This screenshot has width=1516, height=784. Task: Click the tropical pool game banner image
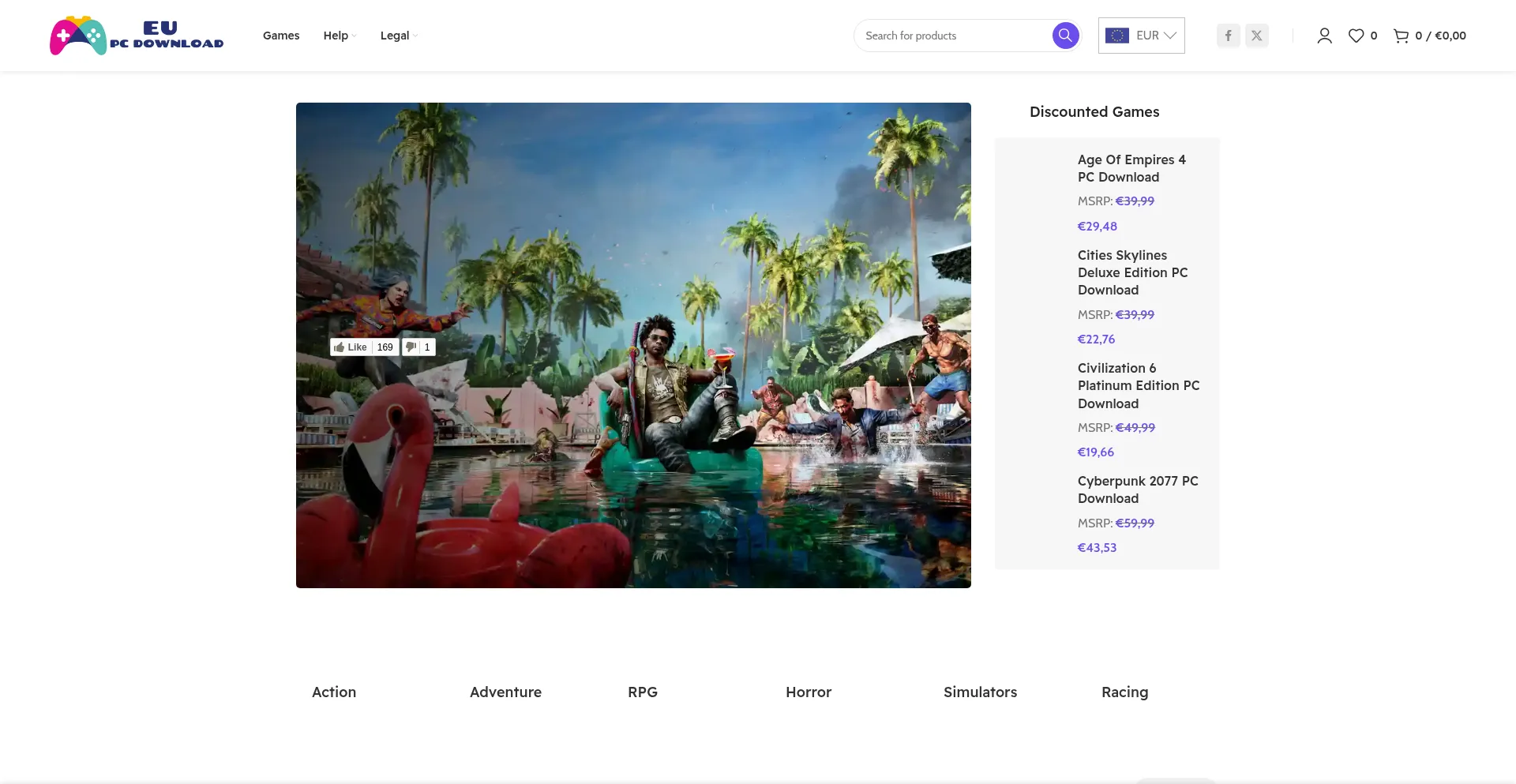pos(633,345)
